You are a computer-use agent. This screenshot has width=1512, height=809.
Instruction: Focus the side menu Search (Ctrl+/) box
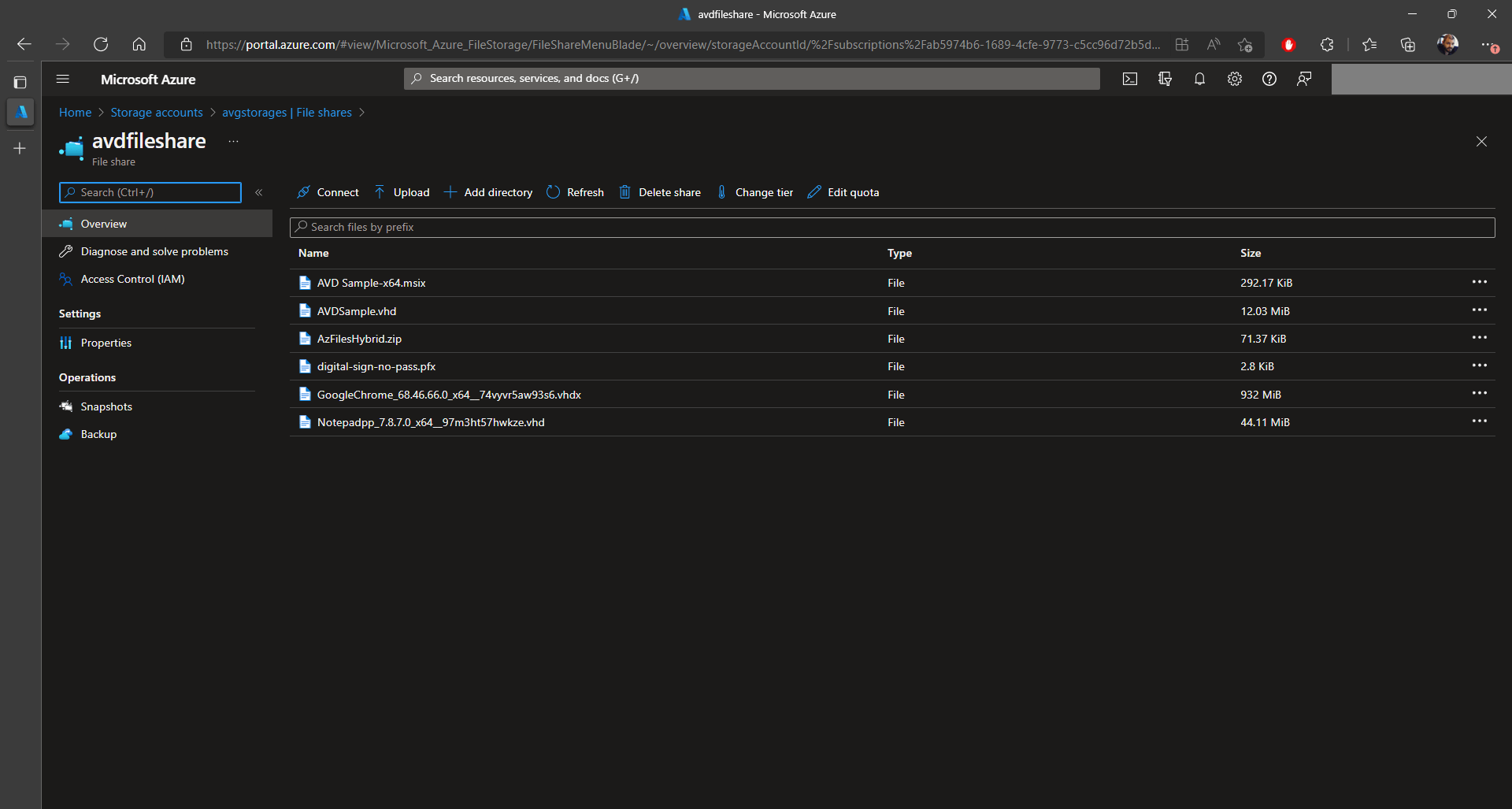pyautogui.click(x=150, y=192)
